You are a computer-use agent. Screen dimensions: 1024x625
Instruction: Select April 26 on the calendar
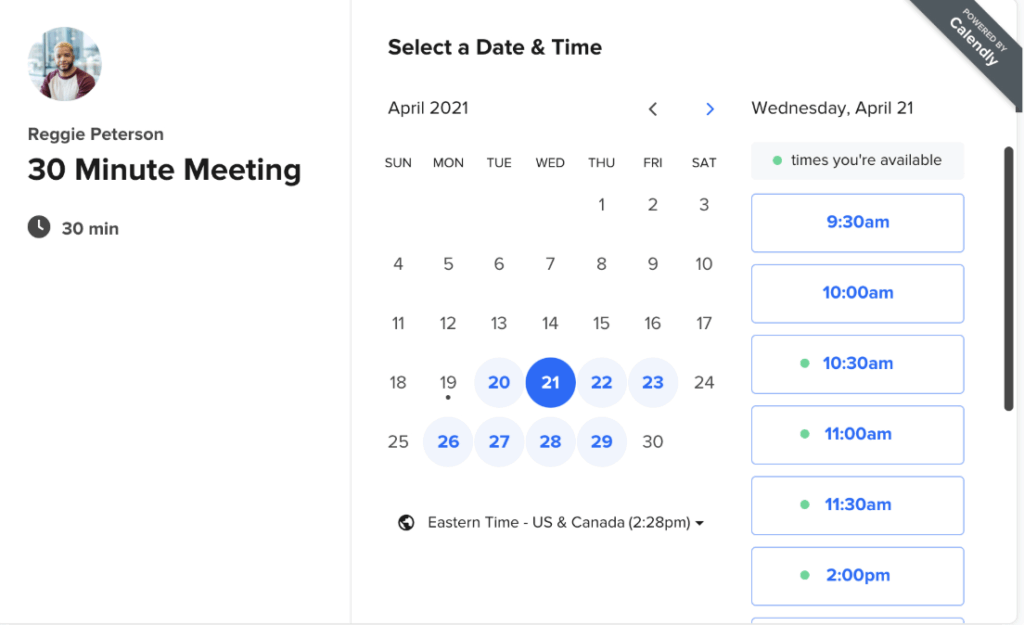coord(448,441)
